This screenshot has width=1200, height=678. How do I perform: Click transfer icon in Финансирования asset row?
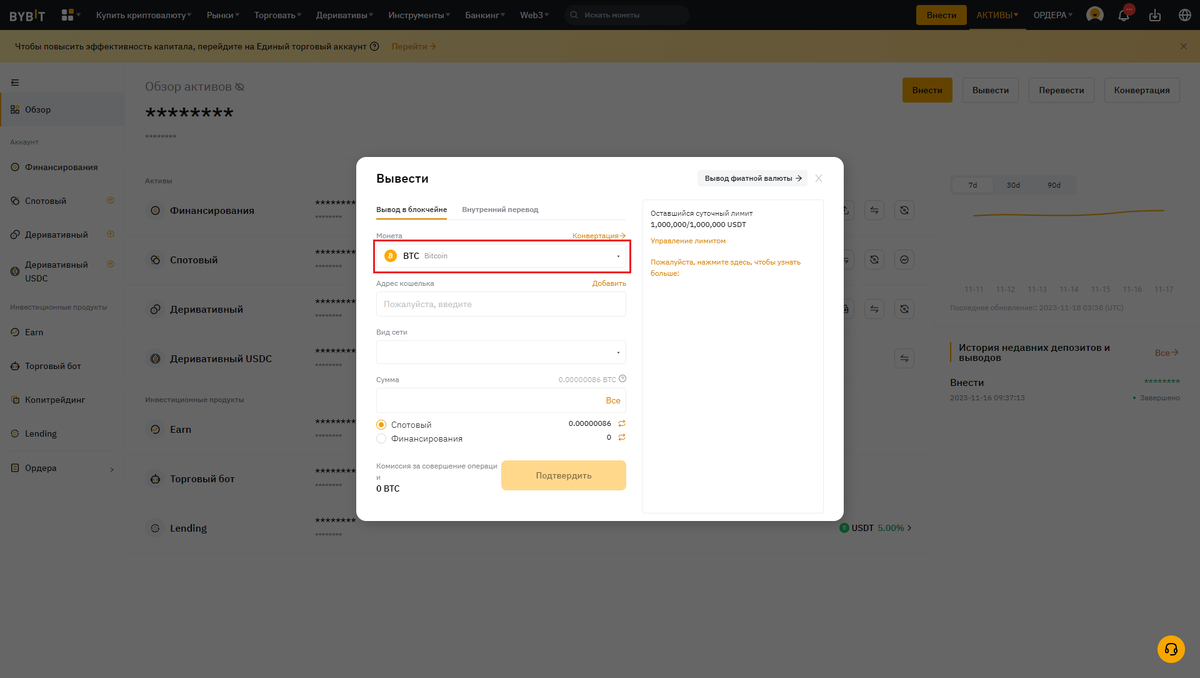874,210
